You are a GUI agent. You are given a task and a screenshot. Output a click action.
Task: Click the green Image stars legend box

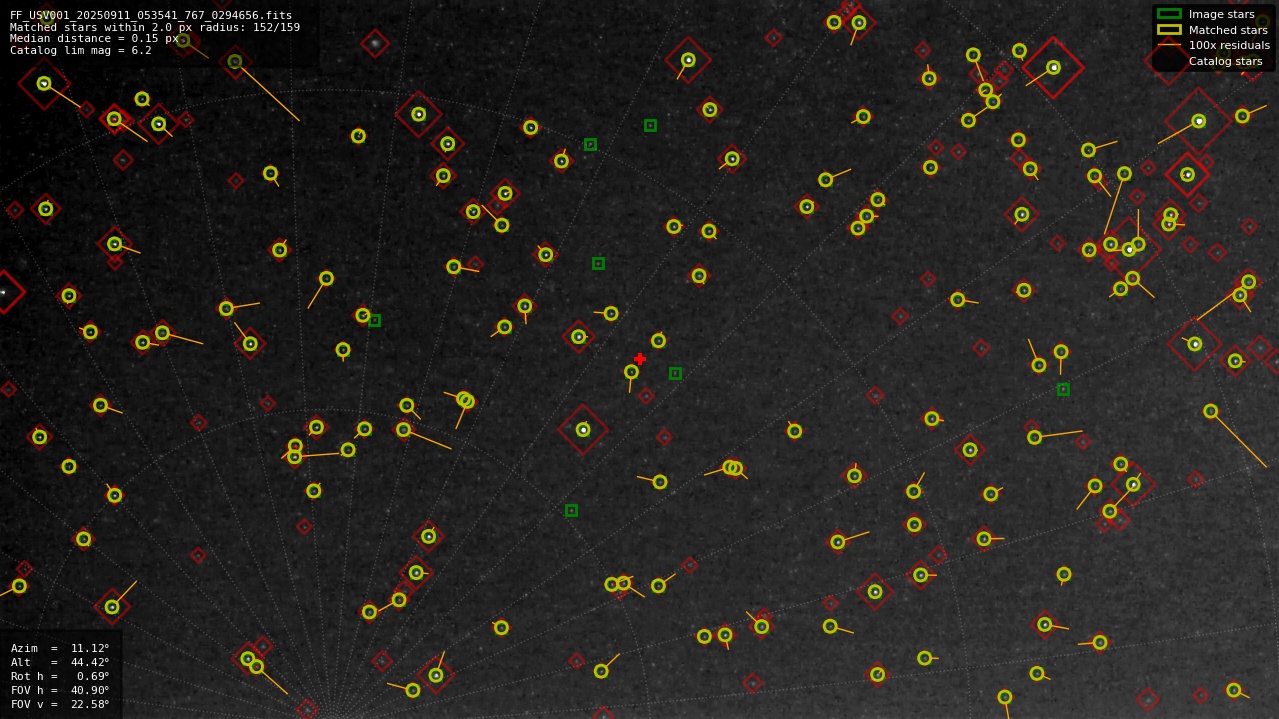coord(1169,14)
